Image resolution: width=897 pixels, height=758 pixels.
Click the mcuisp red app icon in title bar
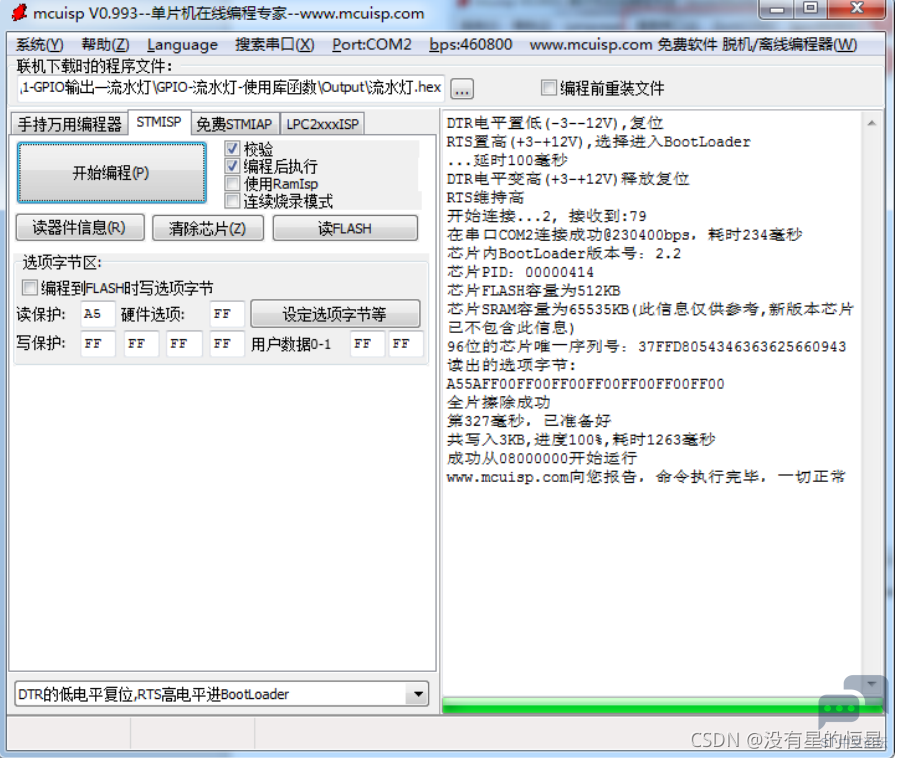tap(19, 11)
